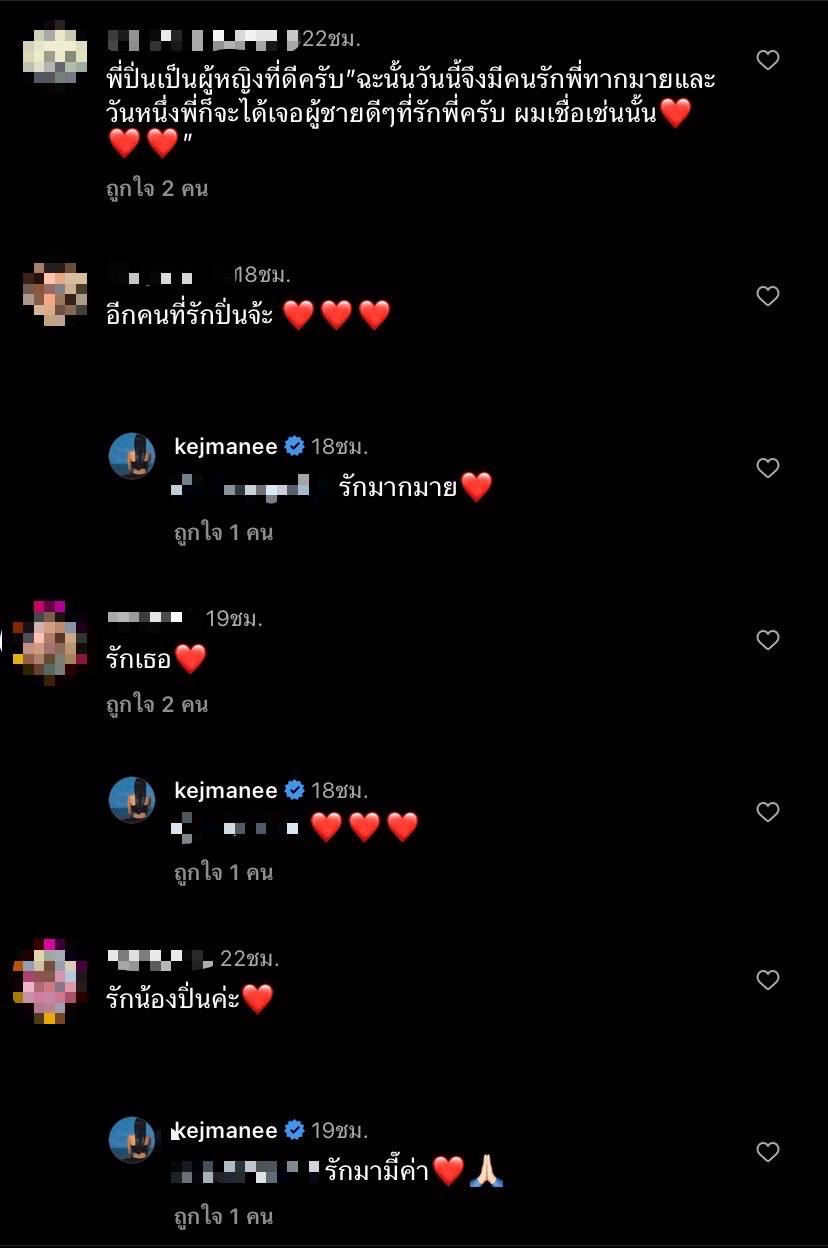The height and width of the screenshot is (1248, 828).
Task: Click verified badge on the first kejmanee reply
Action: (294, 447)
